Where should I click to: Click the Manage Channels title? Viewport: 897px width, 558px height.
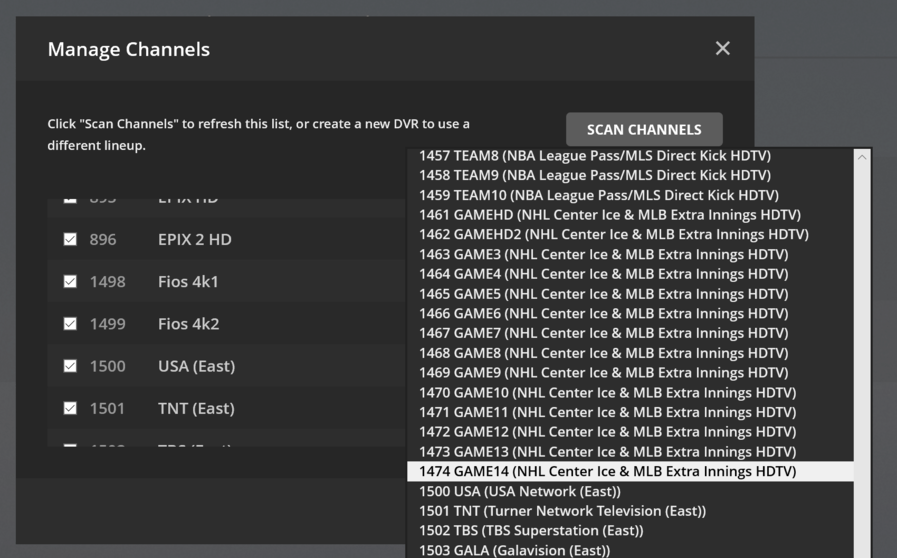coord(129,49)
